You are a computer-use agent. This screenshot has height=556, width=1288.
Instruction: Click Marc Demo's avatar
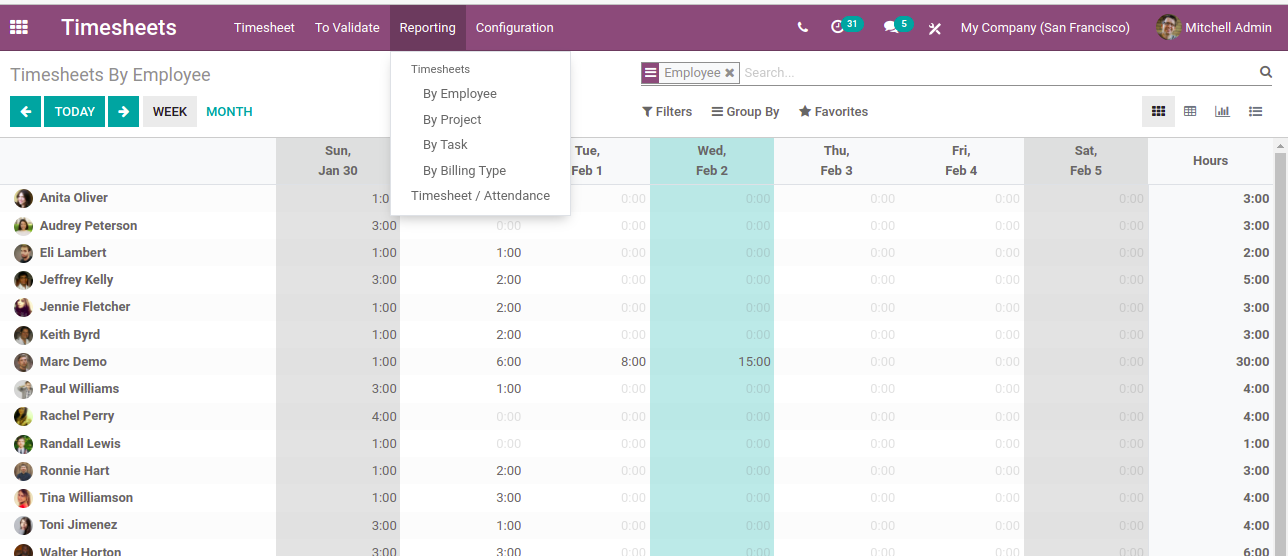(x=23, y=362)
